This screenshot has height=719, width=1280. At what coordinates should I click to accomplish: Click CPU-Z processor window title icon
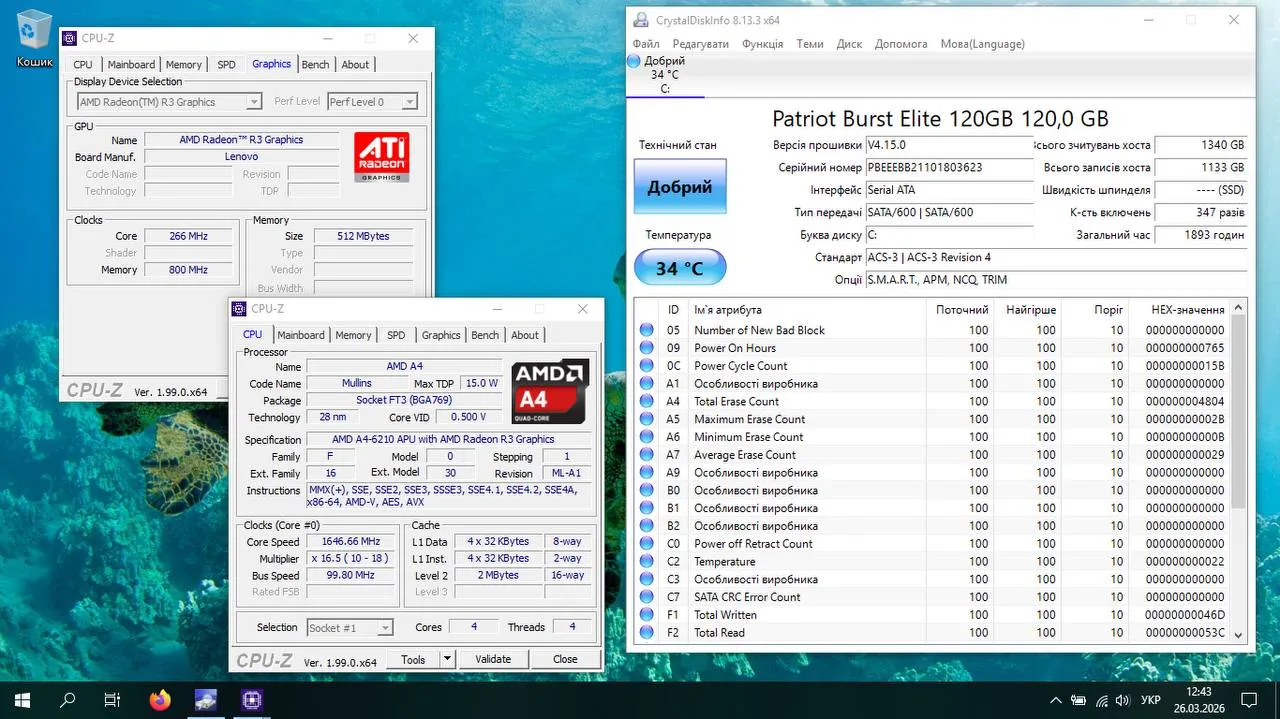[239, 309]
